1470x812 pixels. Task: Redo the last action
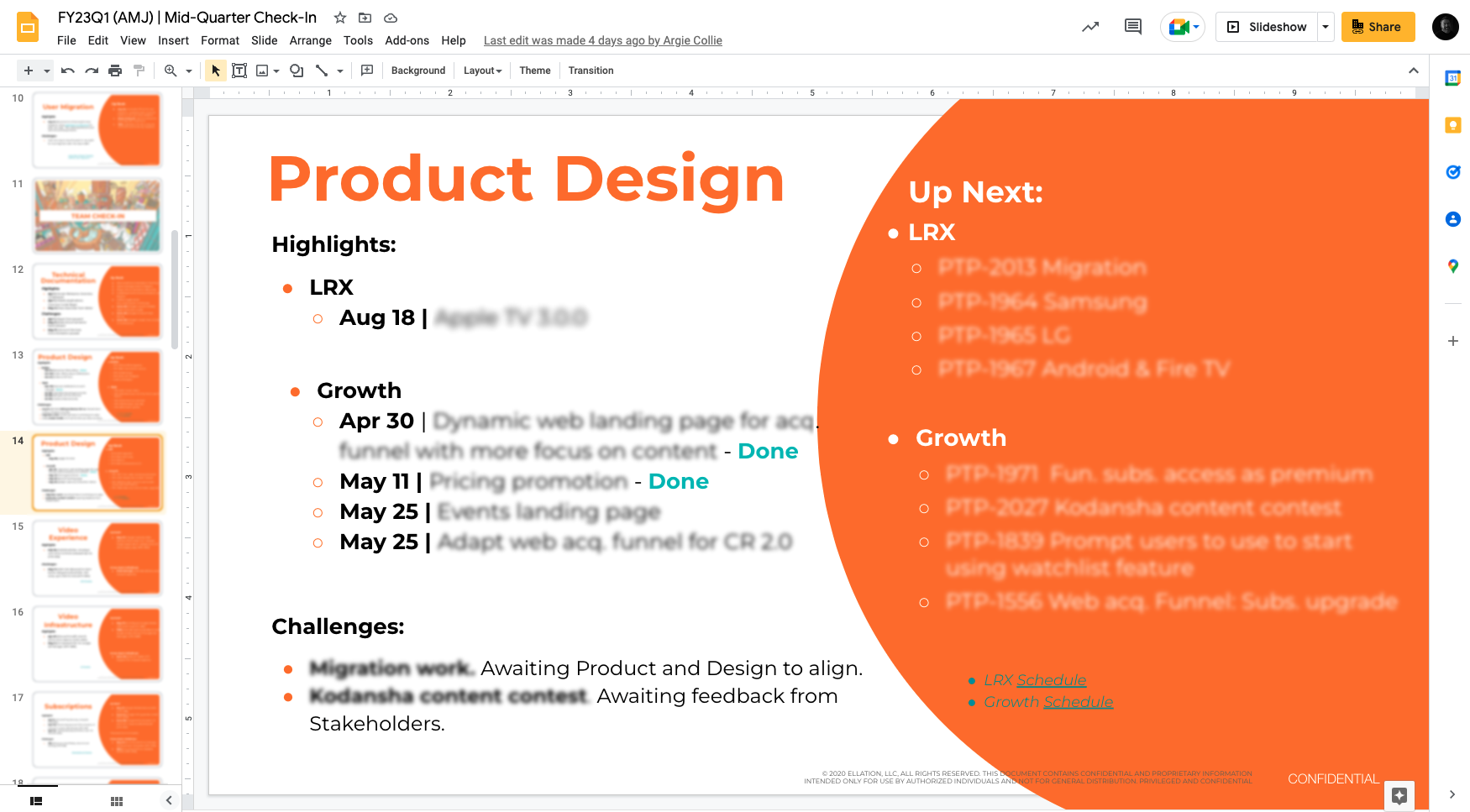pos(92,71)
